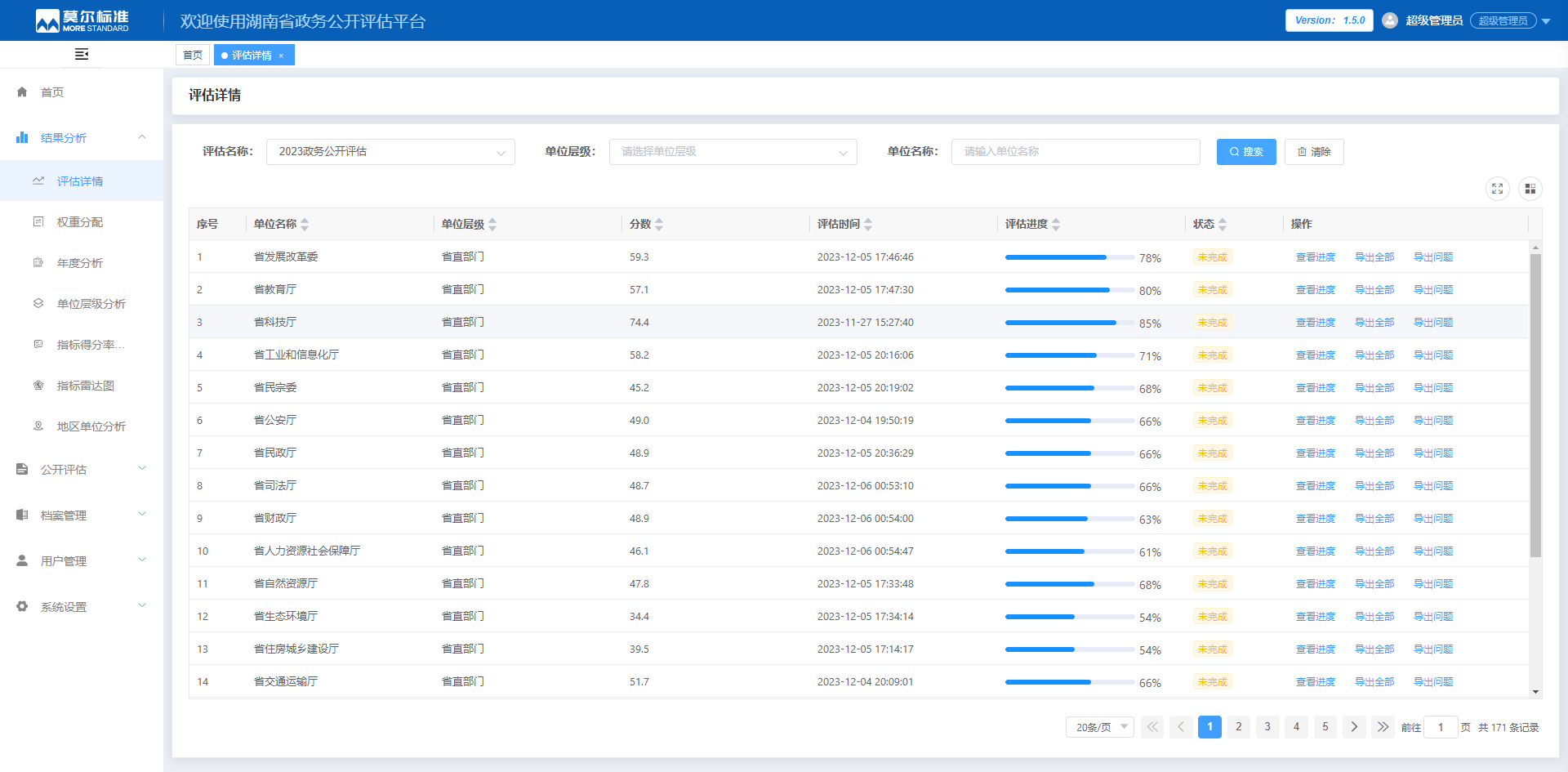1568x772 pixels.
Task: Click the 清除 button
Action: (x=1314, y=152)
